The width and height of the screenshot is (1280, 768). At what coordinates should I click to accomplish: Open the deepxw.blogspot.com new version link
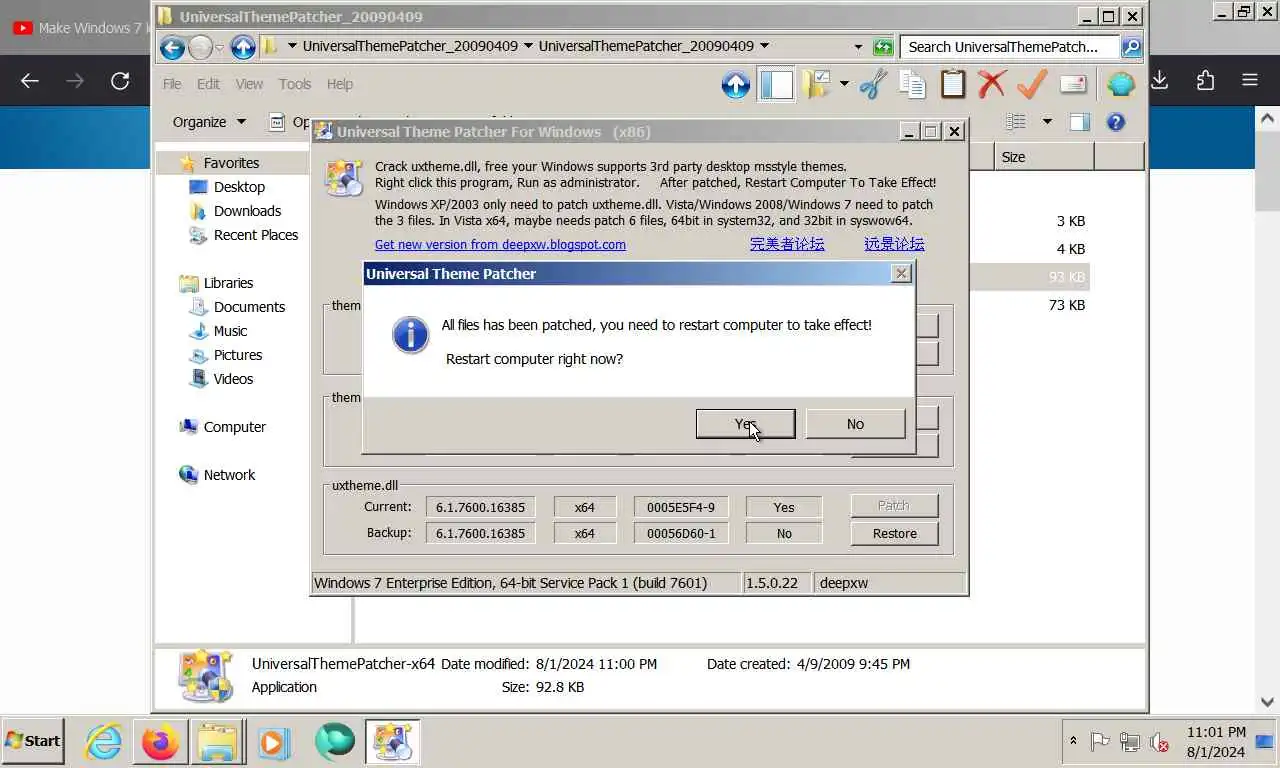(500, 244)
